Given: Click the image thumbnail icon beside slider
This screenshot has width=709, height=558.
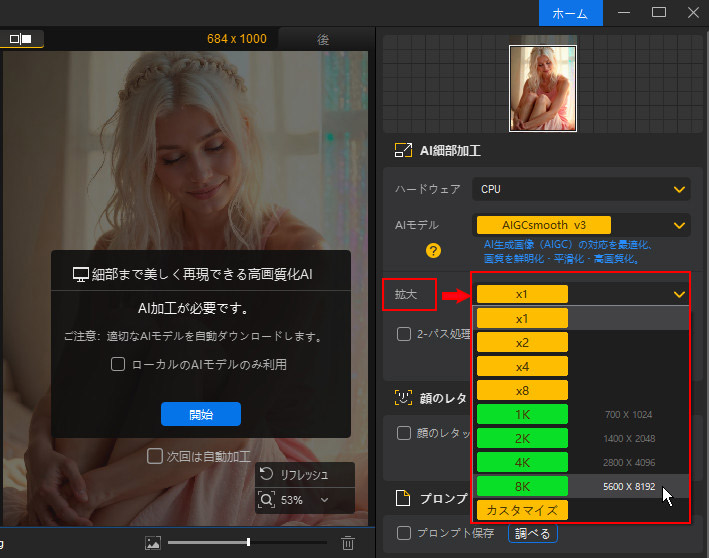Looking at the screenshot, I should [153, 543].
